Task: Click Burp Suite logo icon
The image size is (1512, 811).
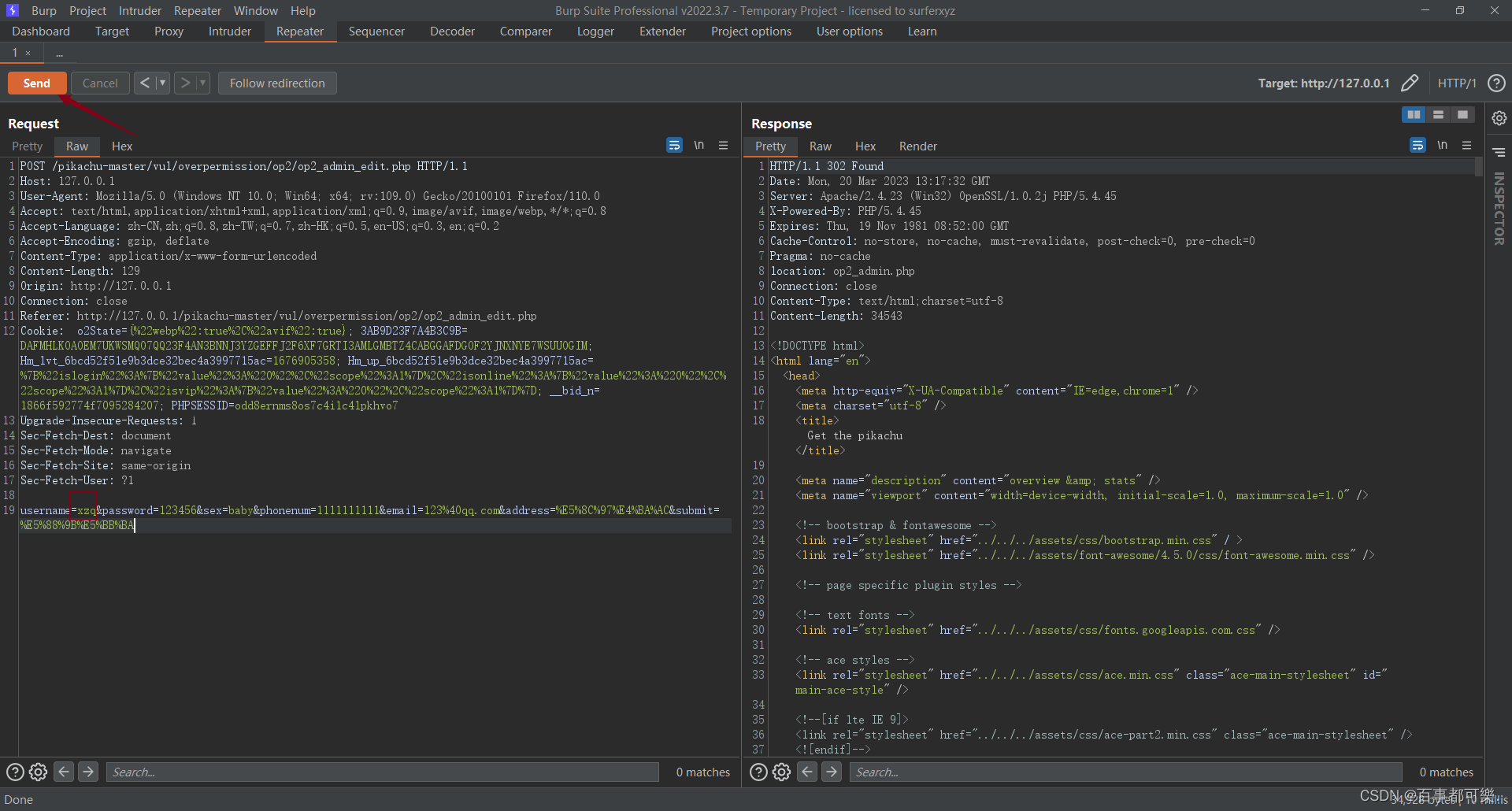Action: click(x=13, y=10)
